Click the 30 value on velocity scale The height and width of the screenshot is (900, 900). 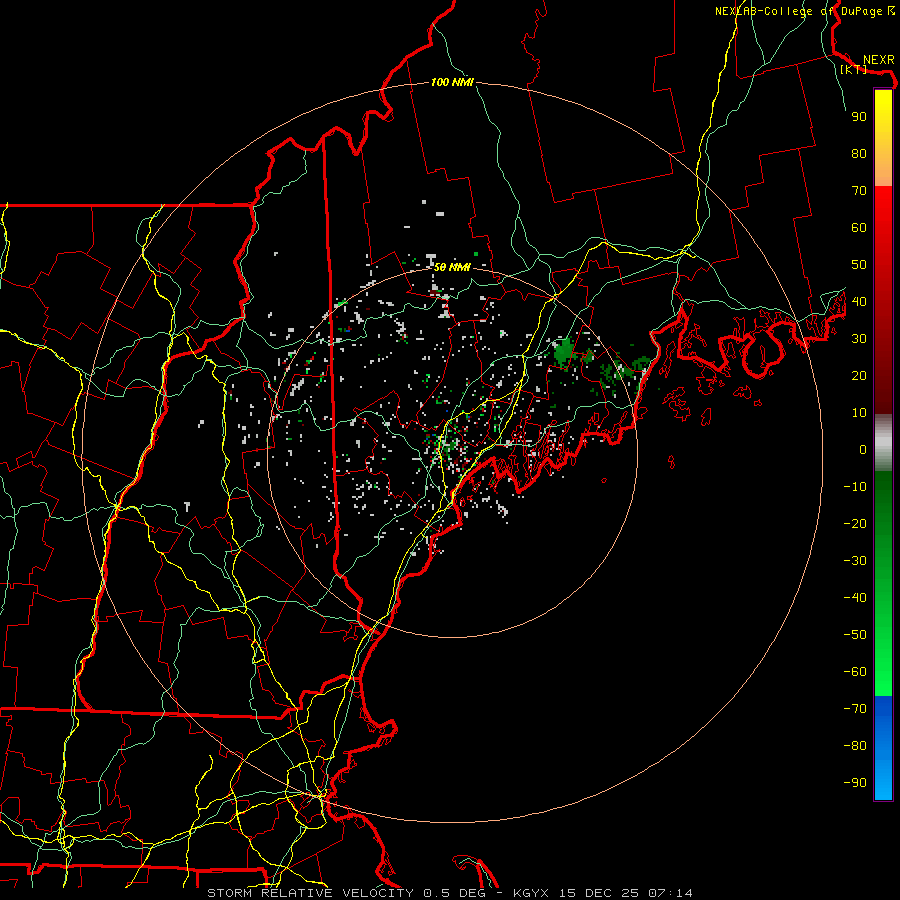tap(859, 339)
